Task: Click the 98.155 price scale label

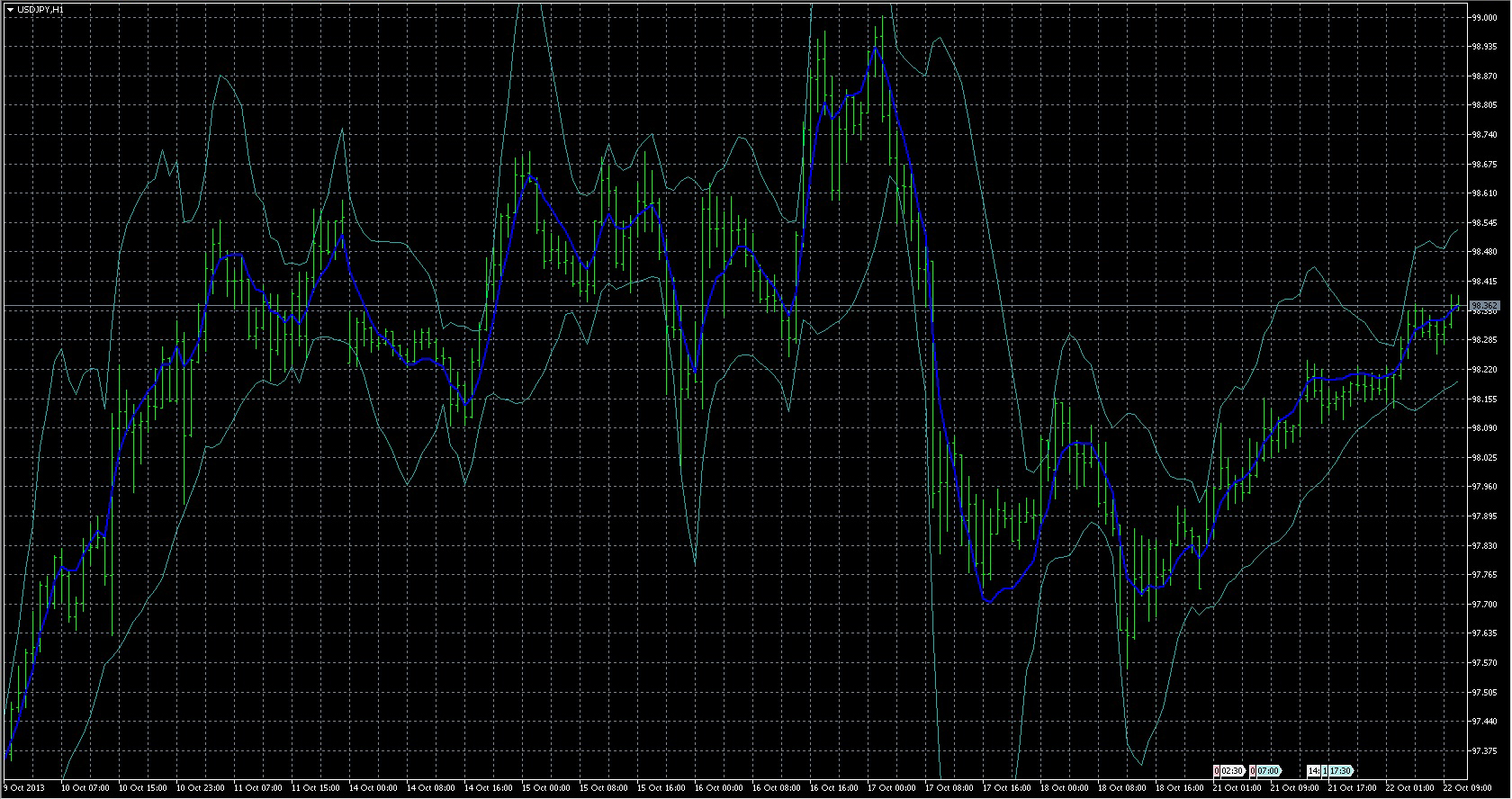Action: pyautogui.click(x=1484, y=399)
